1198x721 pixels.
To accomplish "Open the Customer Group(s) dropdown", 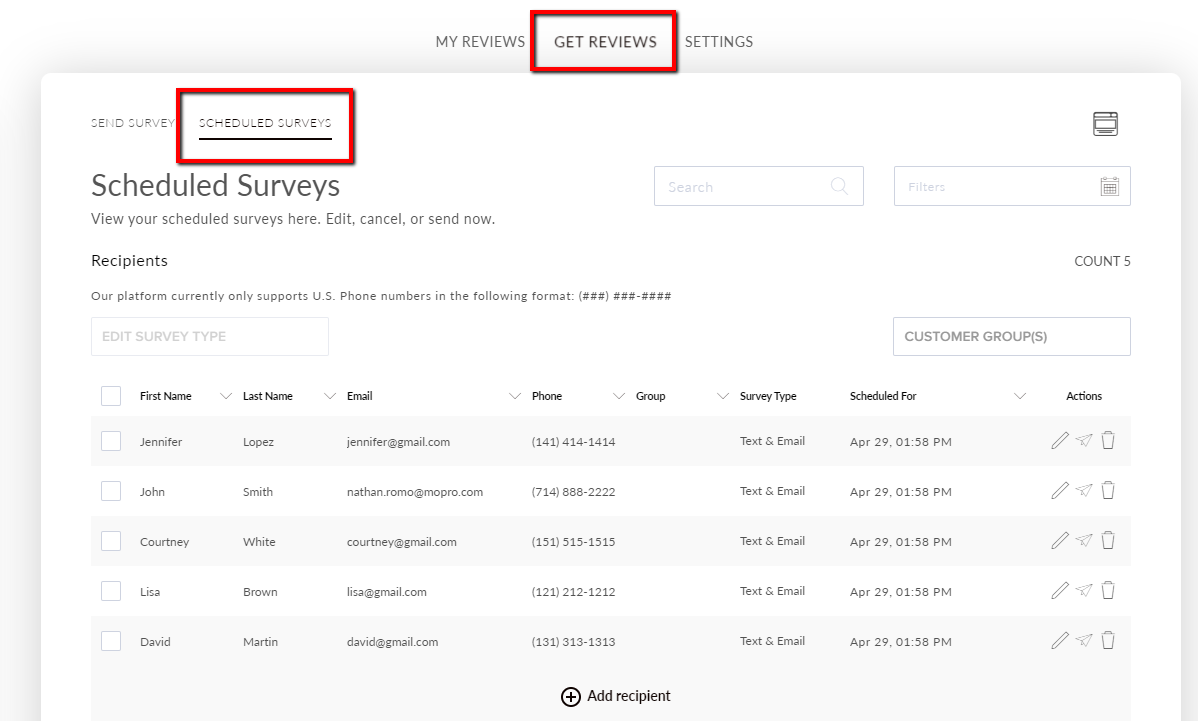I will pyautogui.click(x=1012, y=336).
